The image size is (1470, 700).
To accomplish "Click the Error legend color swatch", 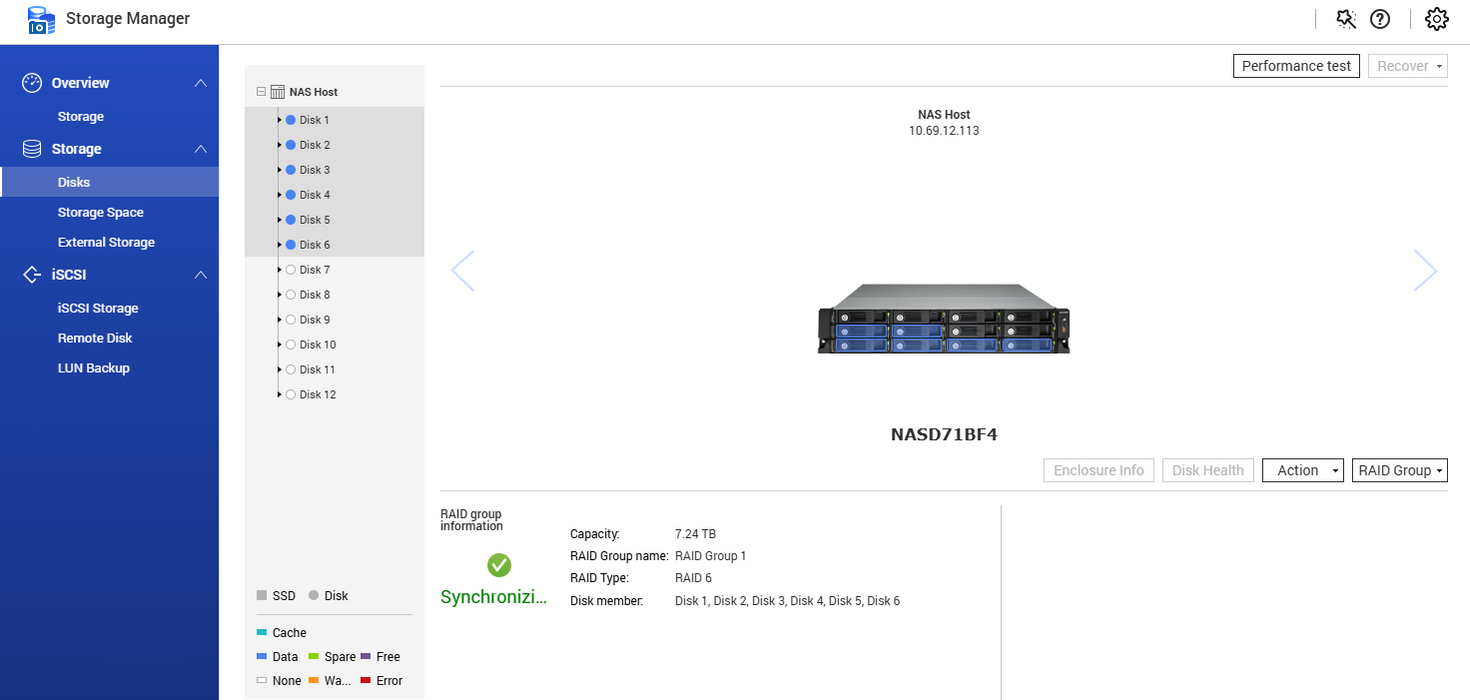I will (x=366, y=680).
